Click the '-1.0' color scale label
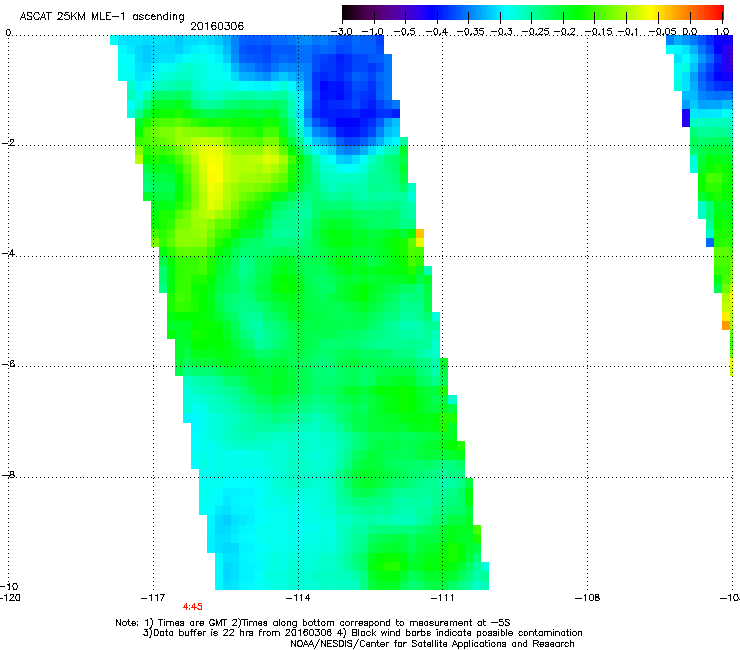The height and width of the screenshot is (650, 740). click(x=373, y=32)
